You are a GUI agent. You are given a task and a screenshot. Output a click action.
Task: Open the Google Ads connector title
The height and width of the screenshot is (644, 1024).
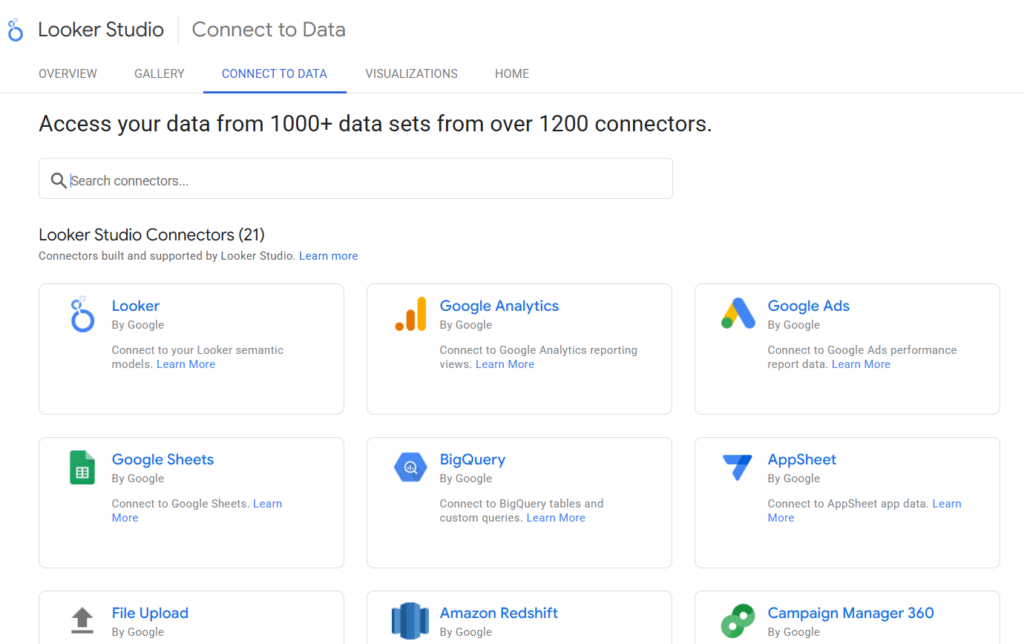tap(808, 306)
